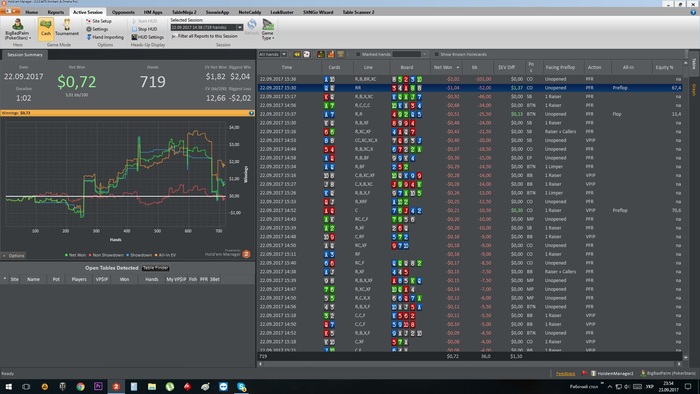Switch to Tournament game mode
The width and height of the screenshot is (700, 394).
click(x=67, y=29)
